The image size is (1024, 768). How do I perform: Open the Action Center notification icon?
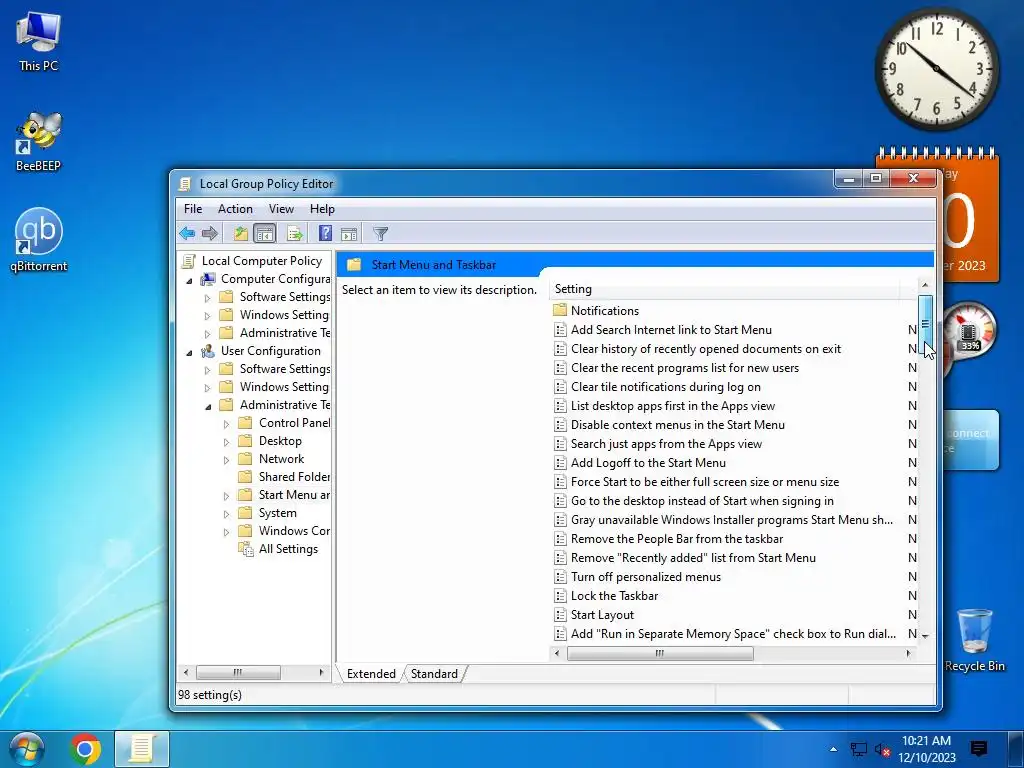pos(978,749)
